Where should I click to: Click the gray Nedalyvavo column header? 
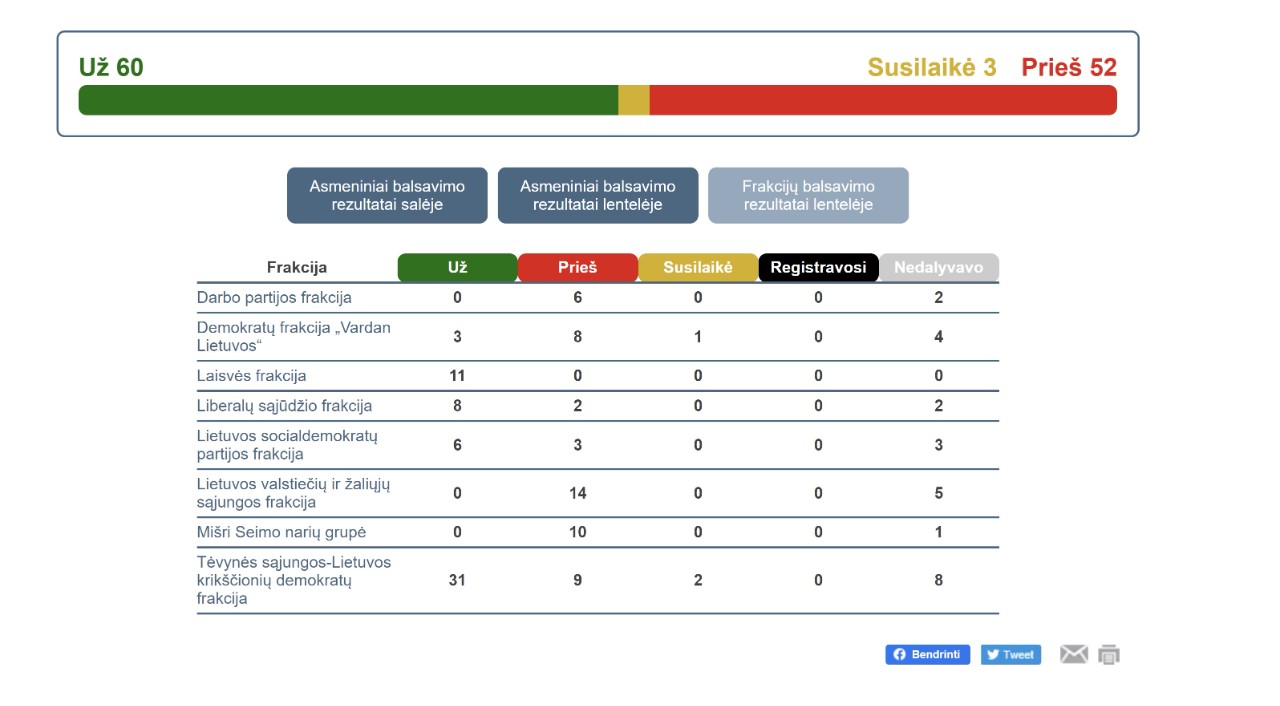click(x=938, y=268)
